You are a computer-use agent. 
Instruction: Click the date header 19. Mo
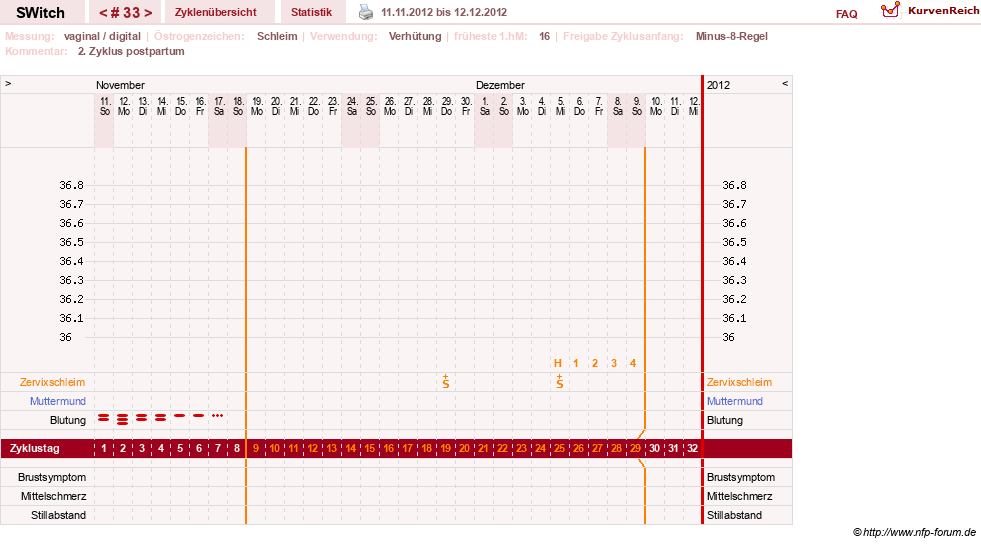[257, 106]
